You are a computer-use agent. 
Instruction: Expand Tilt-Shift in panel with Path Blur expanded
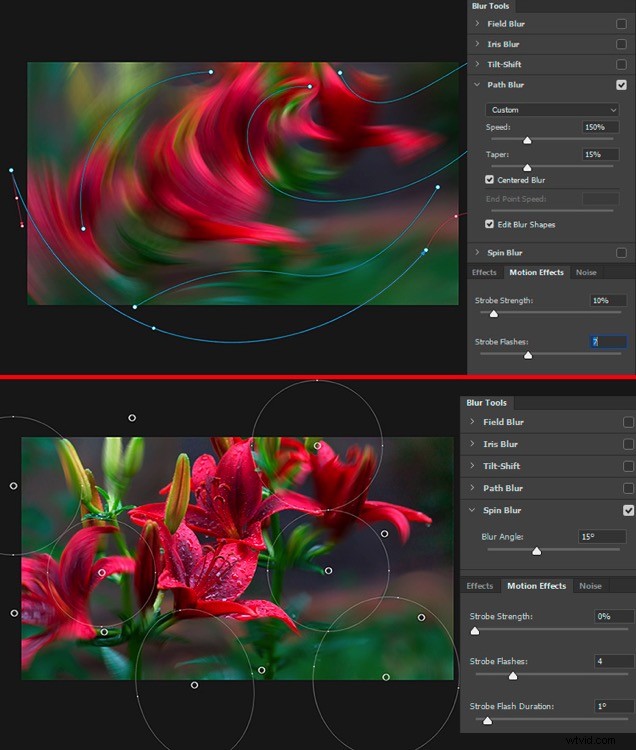pyautogui.click(x=477, y=64)
